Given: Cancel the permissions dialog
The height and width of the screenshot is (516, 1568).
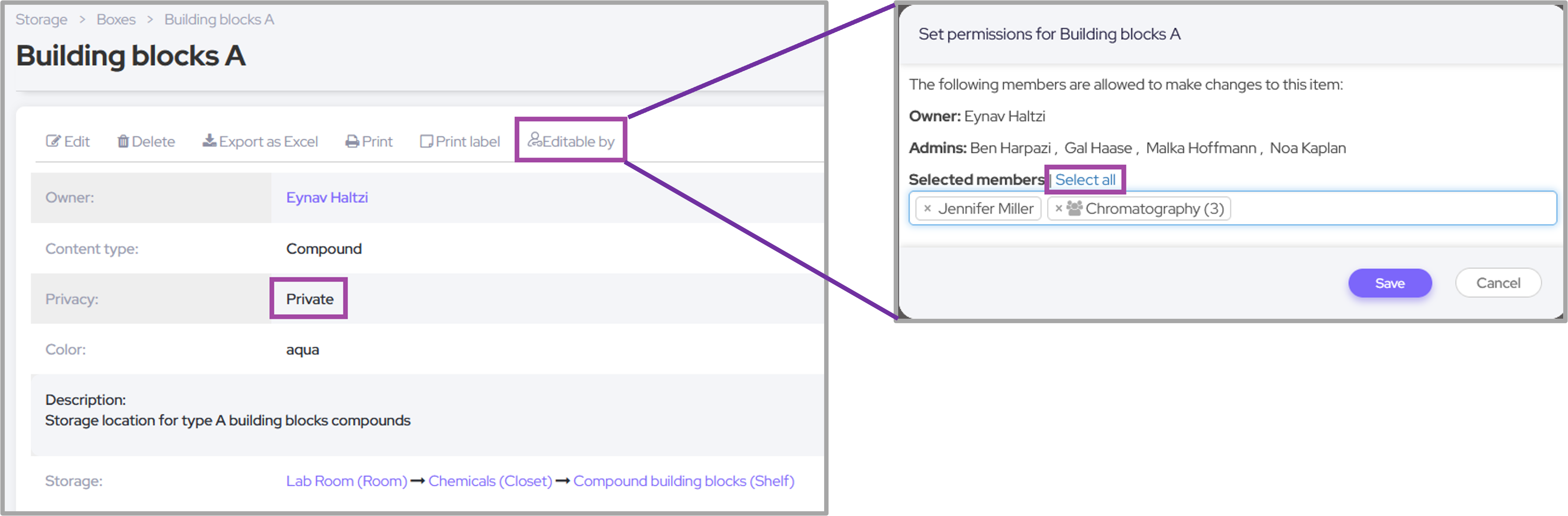Looking at the screenshot, I should 1497,283.
